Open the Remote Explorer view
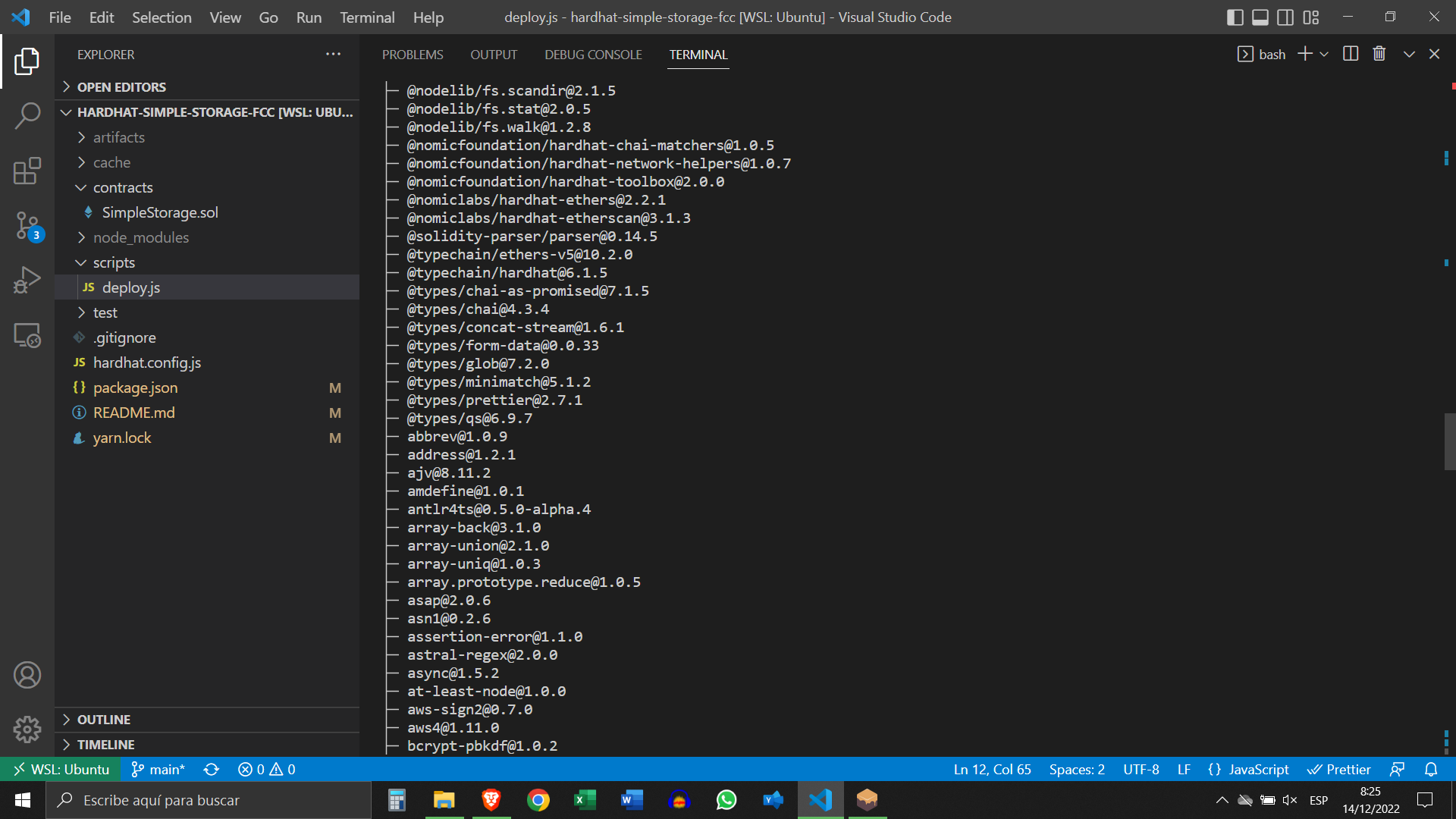1456x819 pixels. click(x=27, y=334)
